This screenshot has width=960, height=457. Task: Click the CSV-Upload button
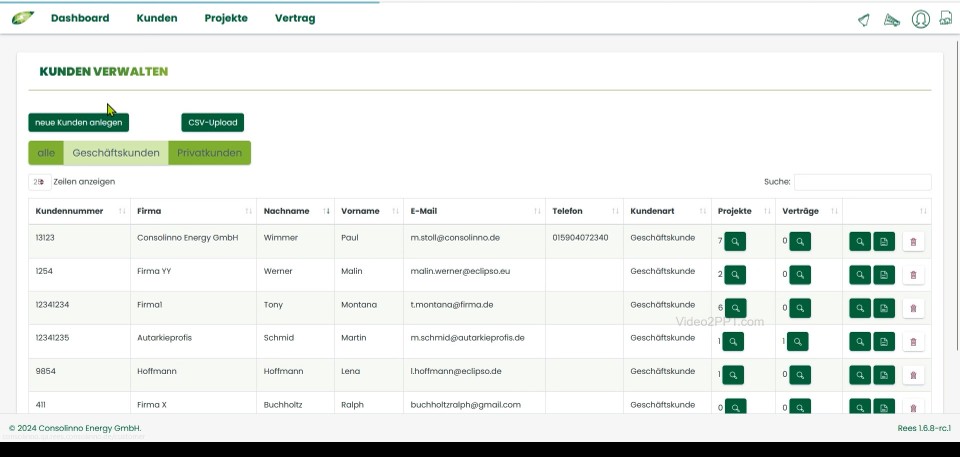[x=212, y=122]
